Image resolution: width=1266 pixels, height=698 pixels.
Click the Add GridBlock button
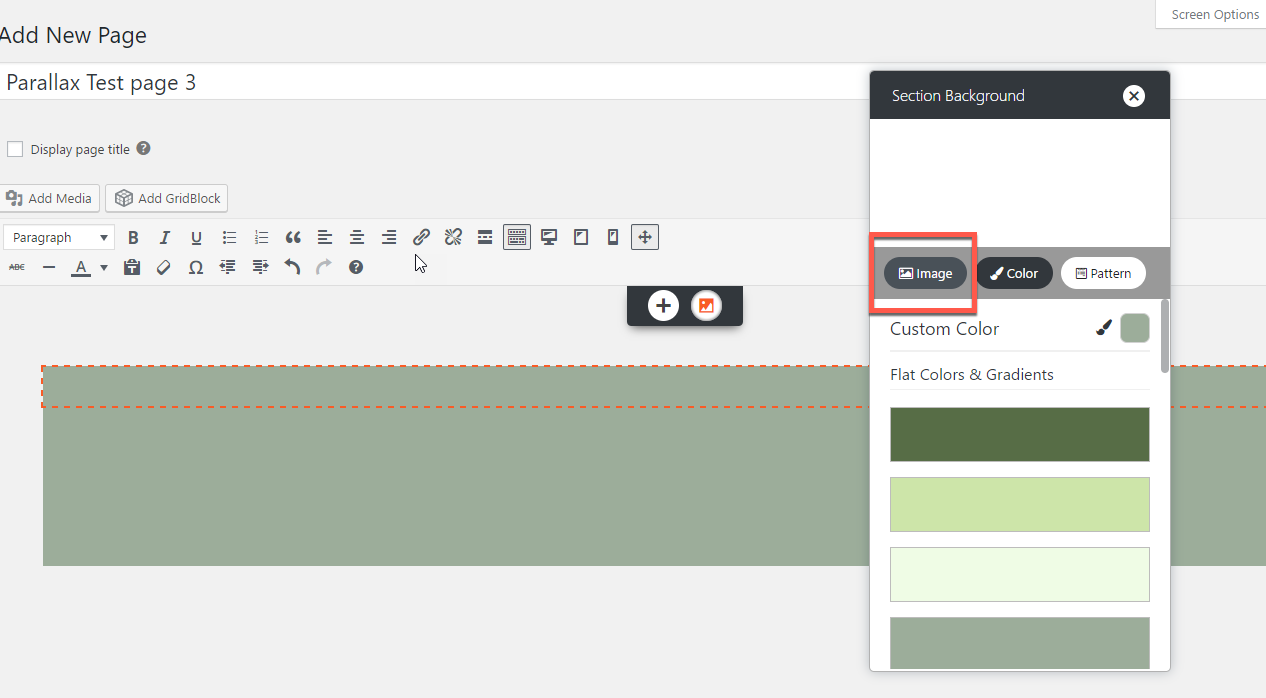[x=167, y=198]
